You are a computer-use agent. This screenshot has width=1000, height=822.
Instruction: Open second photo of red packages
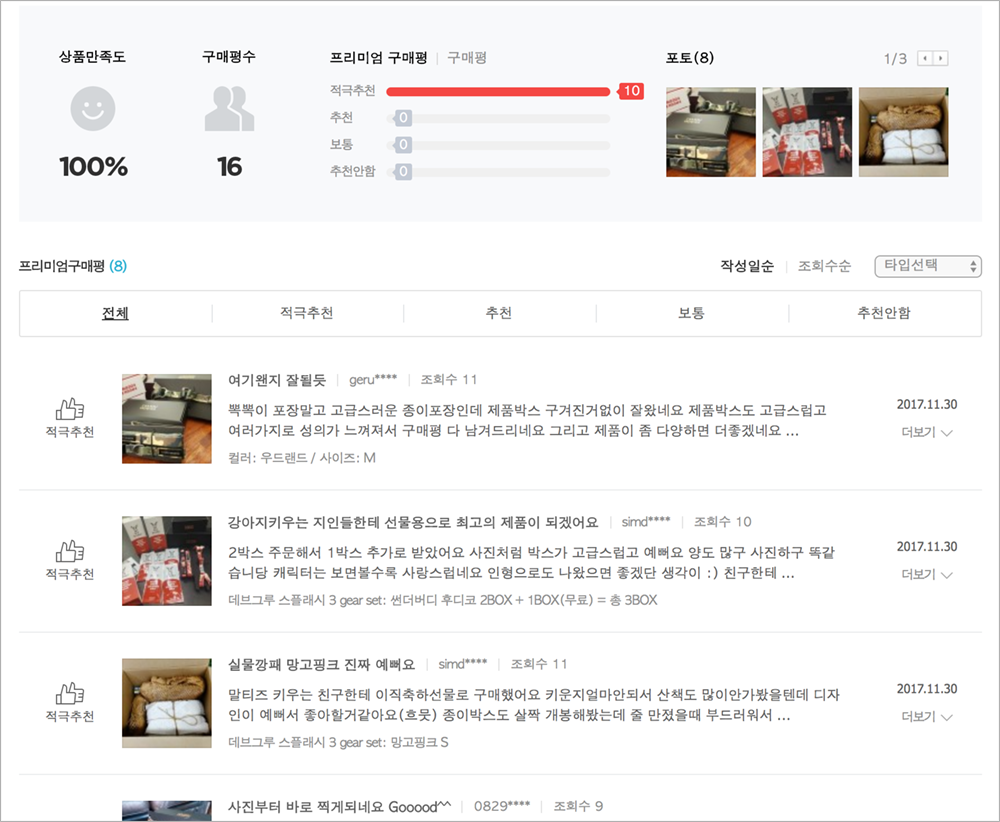pos(807,132)
